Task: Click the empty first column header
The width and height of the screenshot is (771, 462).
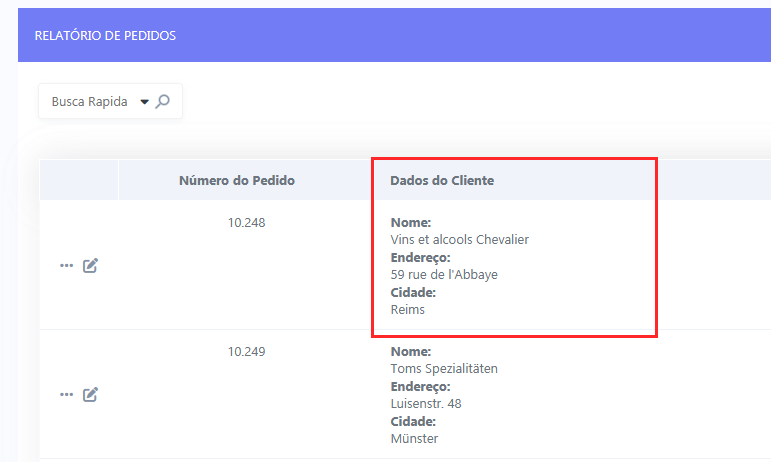Action: (x=79, y=180)
